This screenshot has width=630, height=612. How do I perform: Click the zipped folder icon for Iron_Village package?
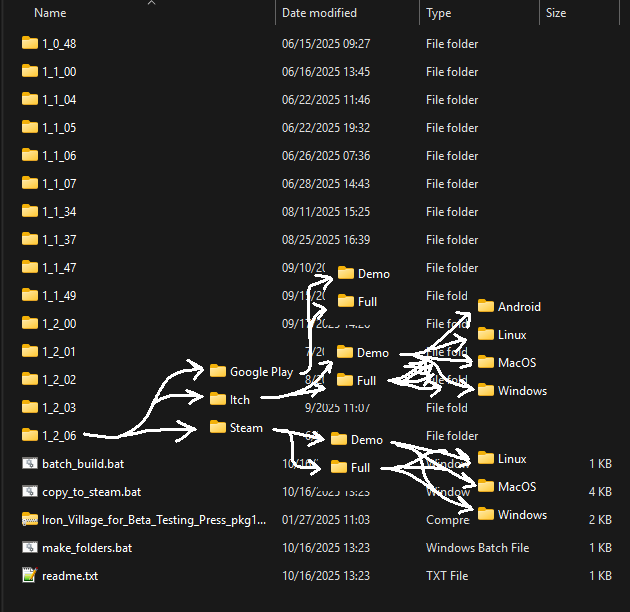(x=30, y=519)
